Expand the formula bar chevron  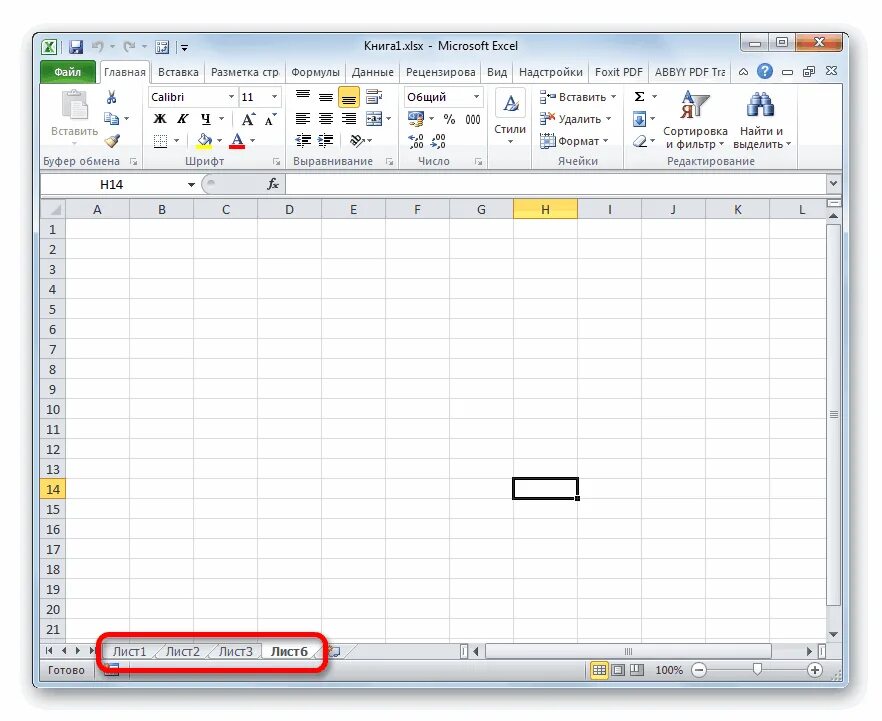coord(833,183)
